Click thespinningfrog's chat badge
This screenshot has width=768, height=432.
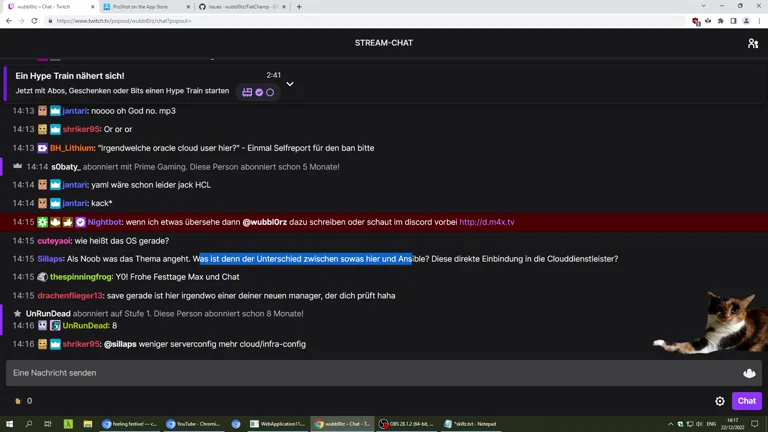coord(43,277)
